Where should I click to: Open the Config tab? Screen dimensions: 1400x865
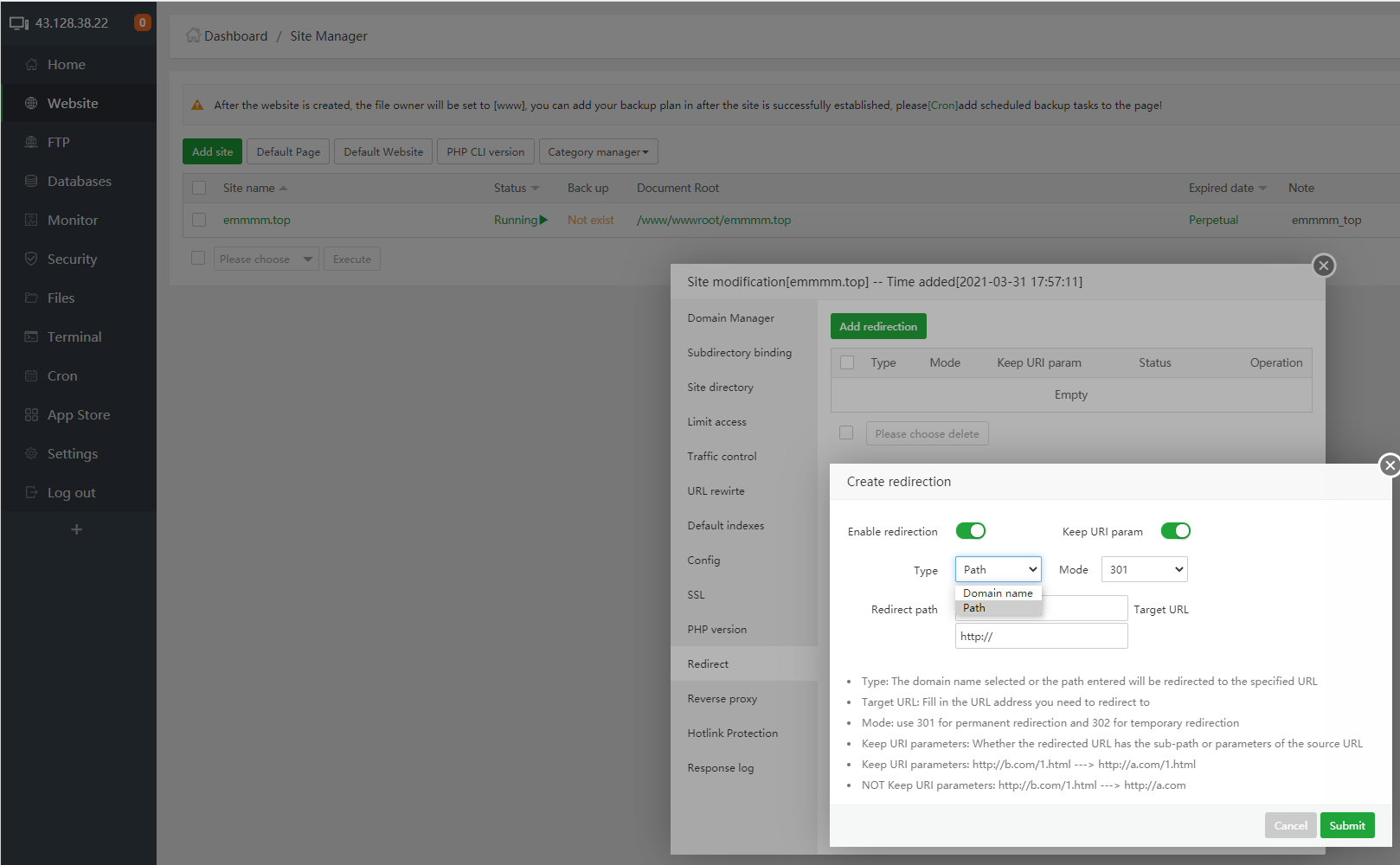(x=744, y=561)
